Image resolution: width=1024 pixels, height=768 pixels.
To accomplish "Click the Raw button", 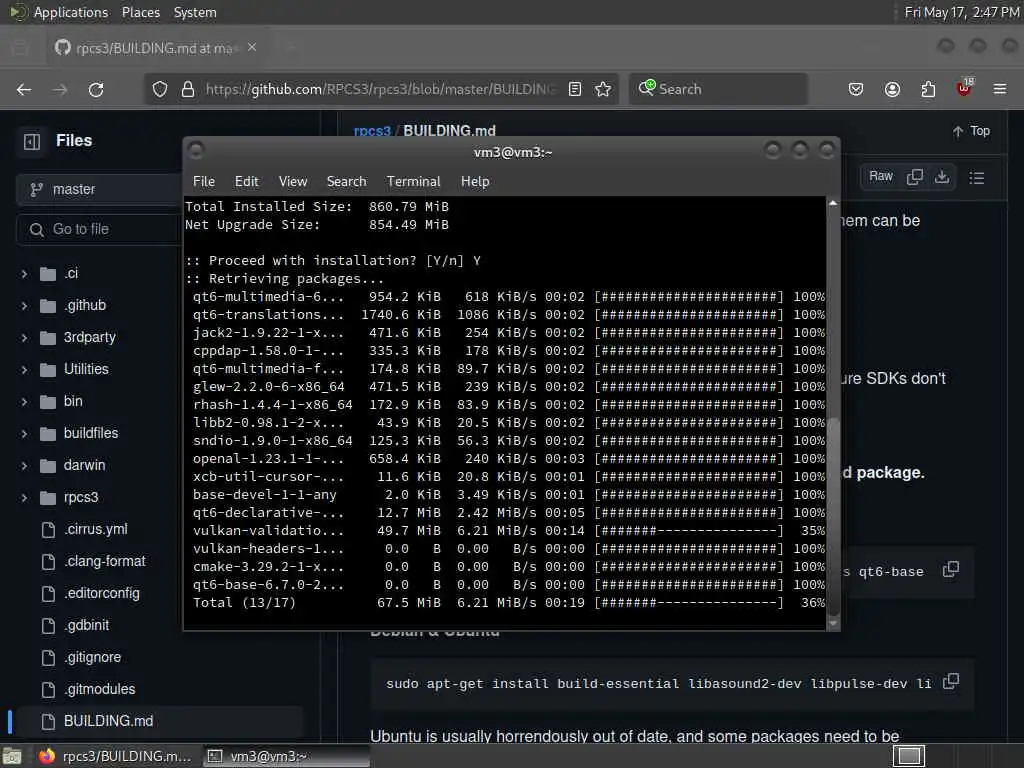I will point(880,176).
